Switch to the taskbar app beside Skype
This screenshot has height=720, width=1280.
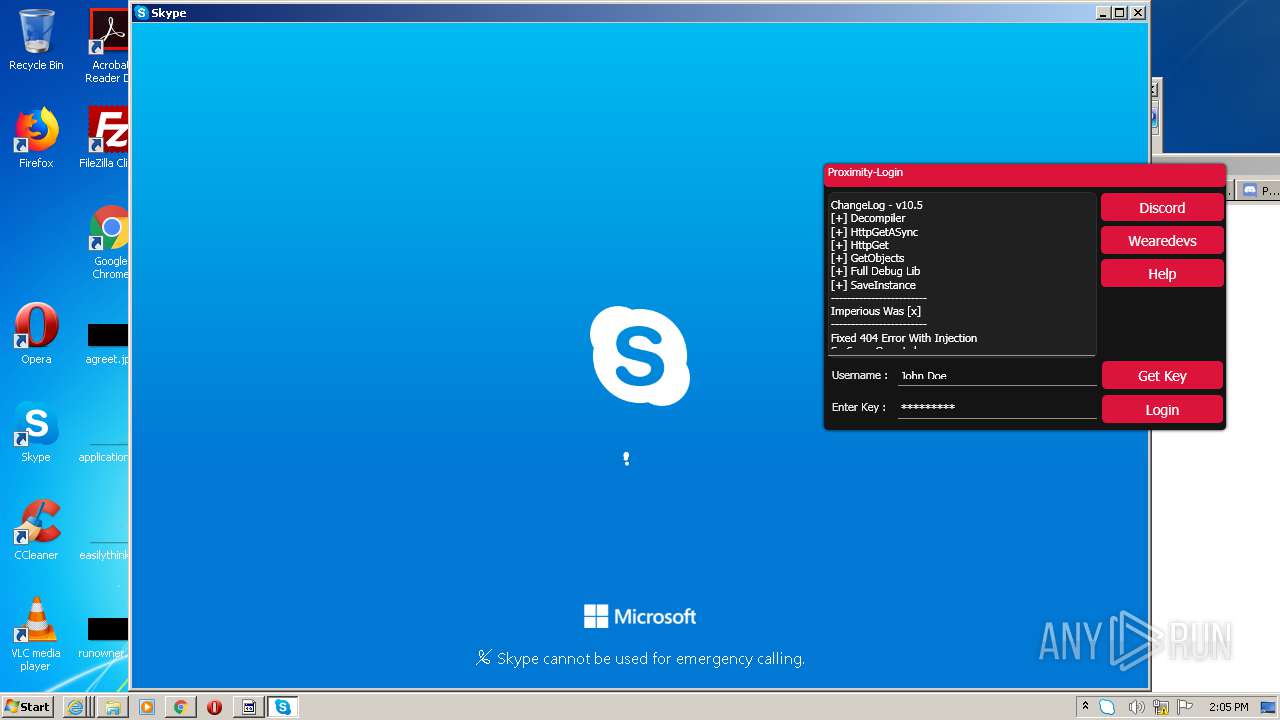click(249, 707)
